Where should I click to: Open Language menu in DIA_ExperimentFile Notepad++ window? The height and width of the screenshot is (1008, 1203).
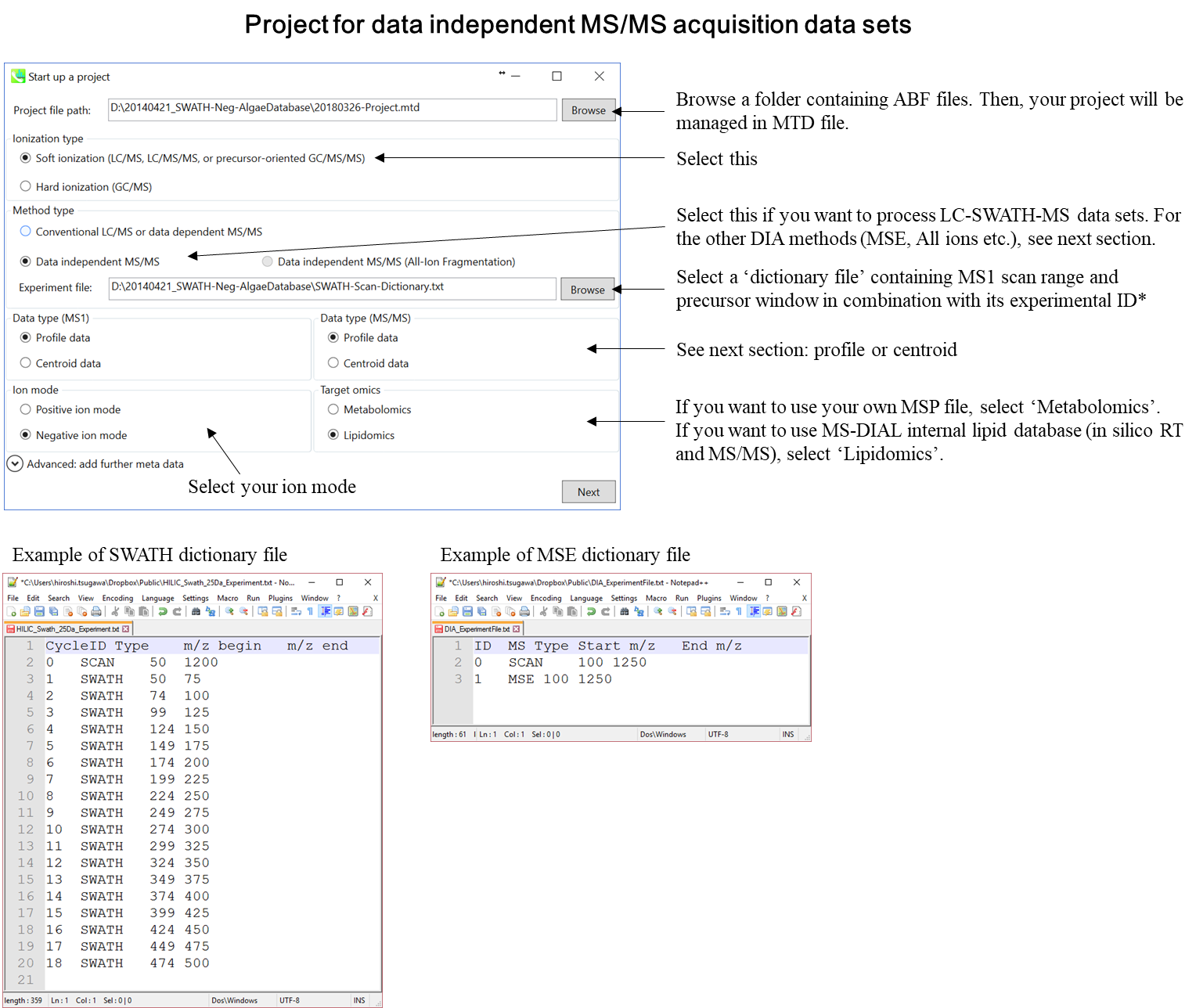click(x=586, y=598)
